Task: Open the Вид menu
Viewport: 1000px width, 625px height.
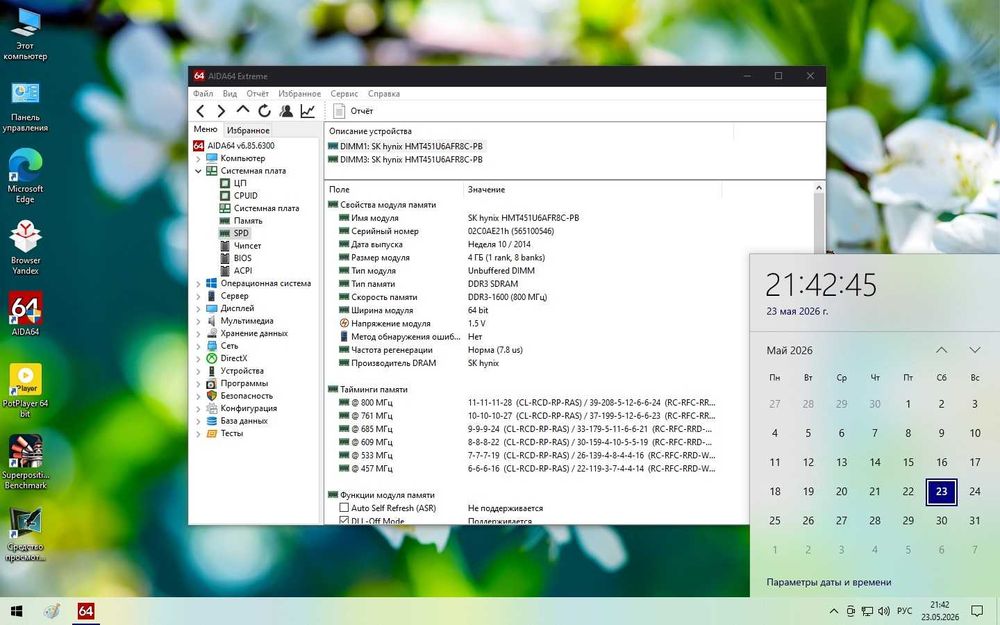Action: pos(230,93)
